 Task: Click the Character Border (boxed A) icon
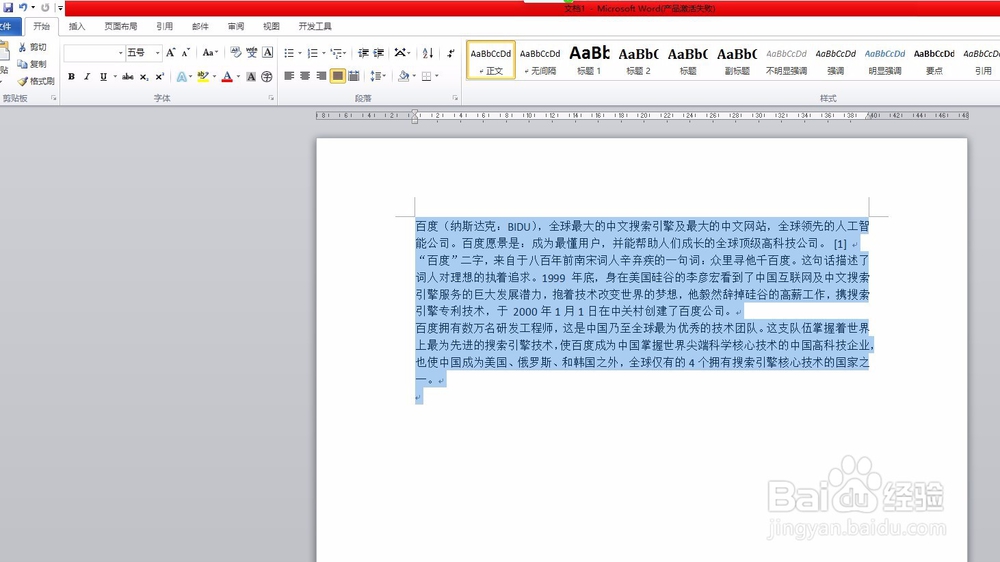pos(268,52)
